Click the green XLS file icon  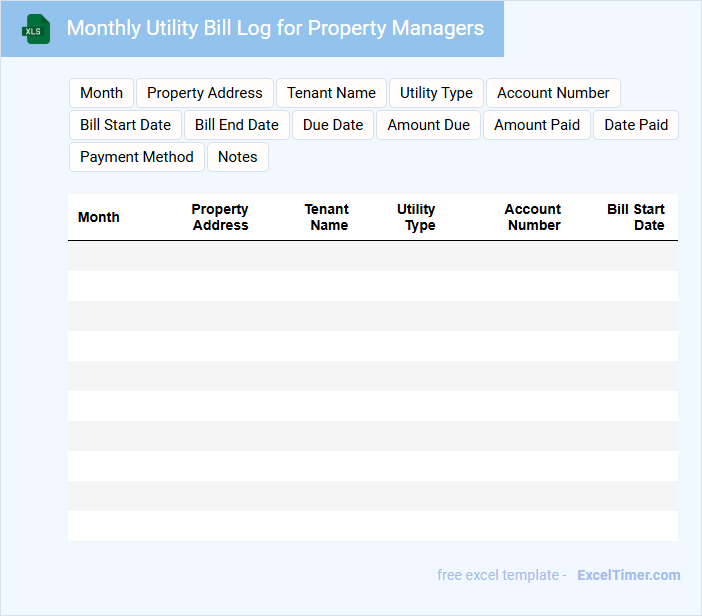pos(36,29)
